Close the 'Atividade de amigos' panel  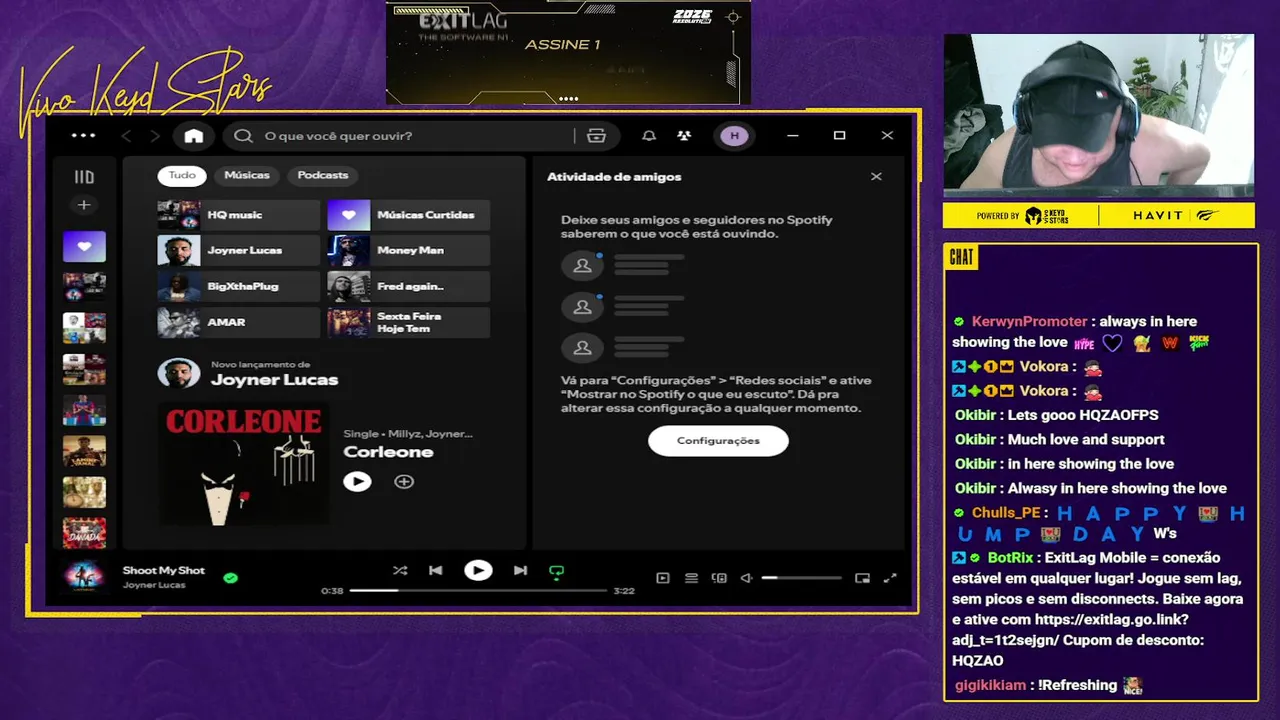pyautogui.click(x=876, y=177)
